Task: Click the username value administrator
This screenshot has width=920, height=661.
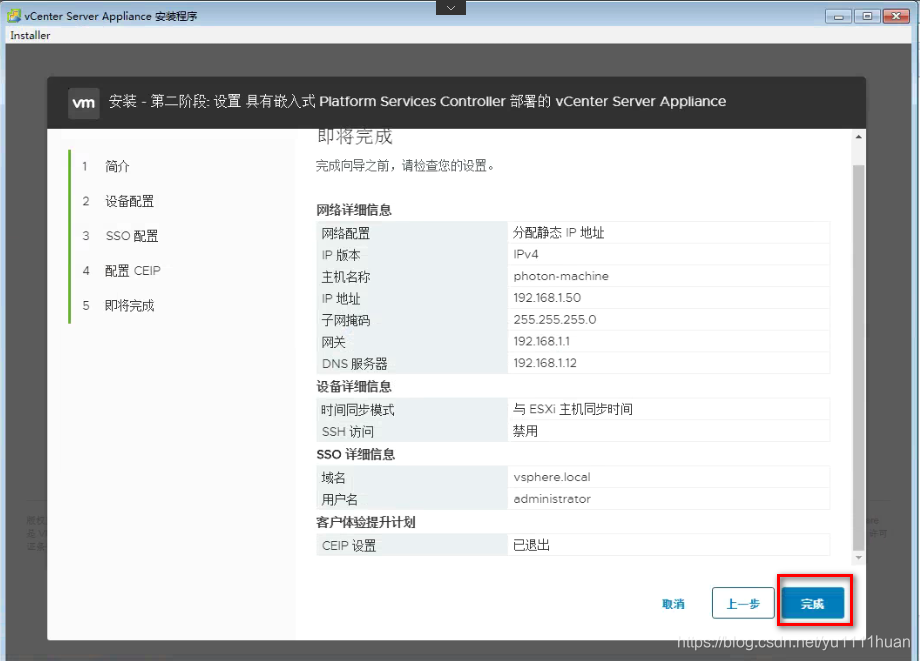Action: pos(552,499)
